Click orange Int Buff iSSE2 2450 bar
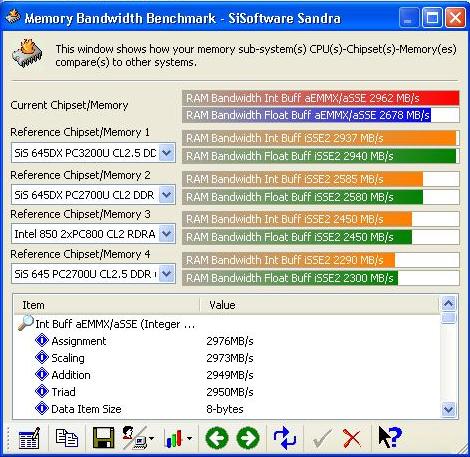 pyautogui.click(x=297, y=219)
